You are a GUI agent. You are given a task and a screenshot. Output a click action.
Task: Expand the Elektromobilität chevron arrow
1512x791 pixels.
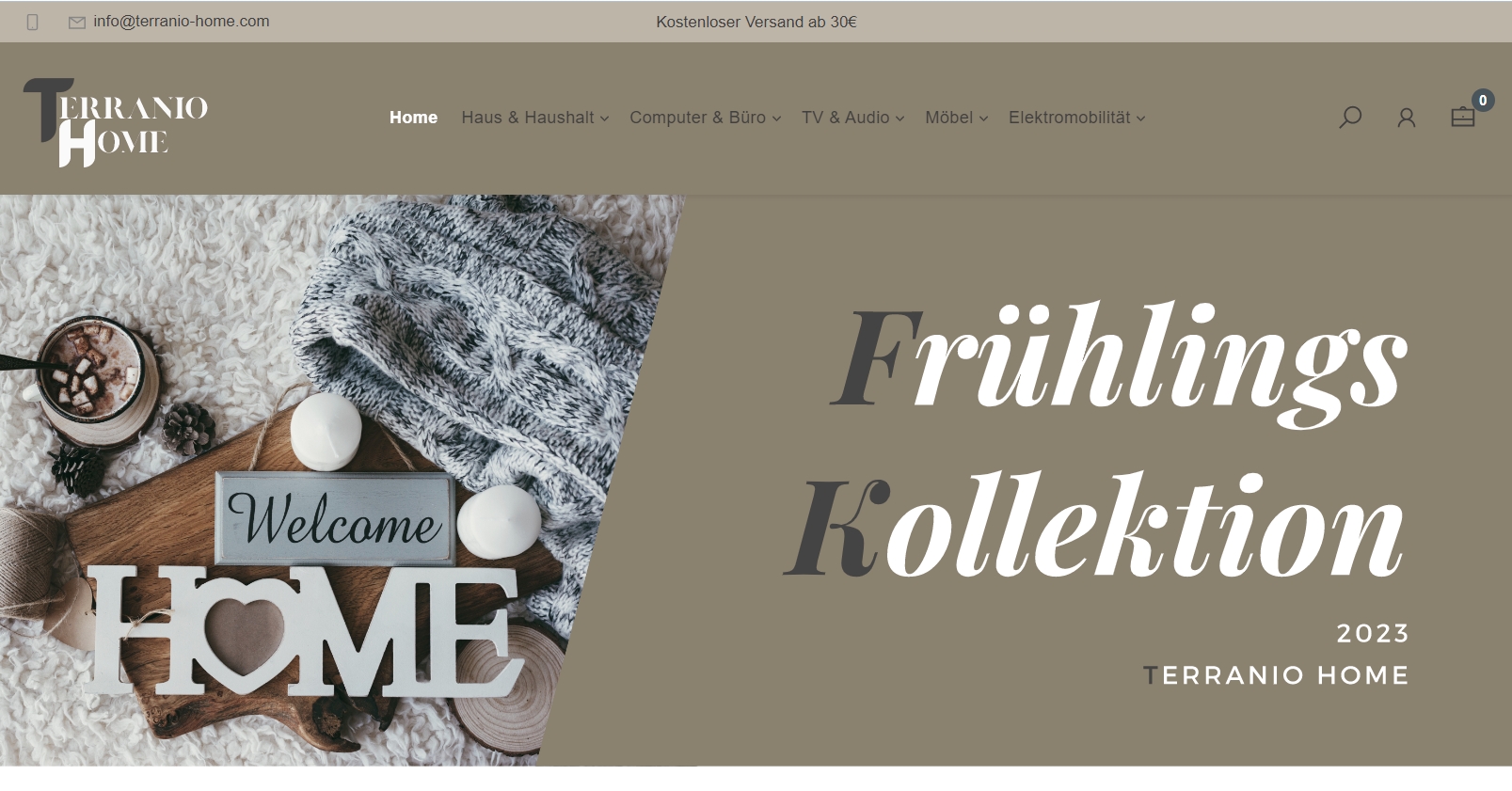click(x=1140, y=119)
